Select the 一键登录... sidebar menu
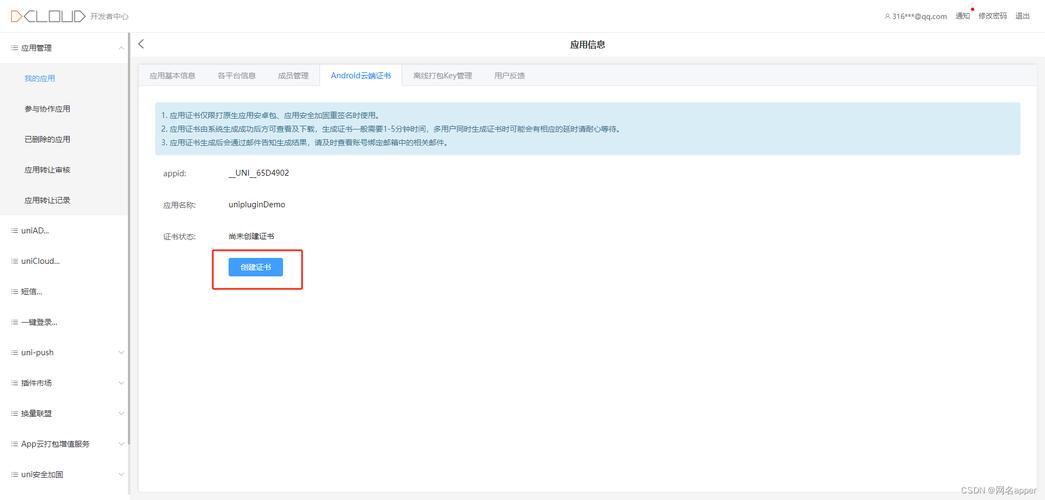This screenshot has width=1045, height=500. point(64,322)
